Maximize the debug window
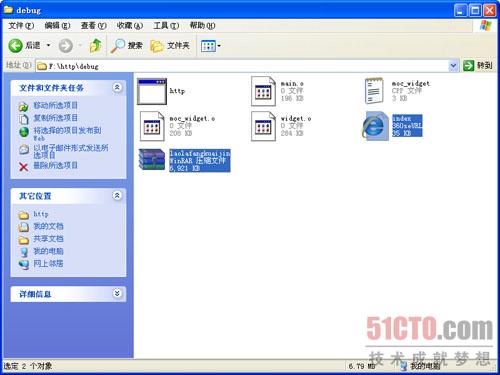500x375 pixels. [475, 11]
